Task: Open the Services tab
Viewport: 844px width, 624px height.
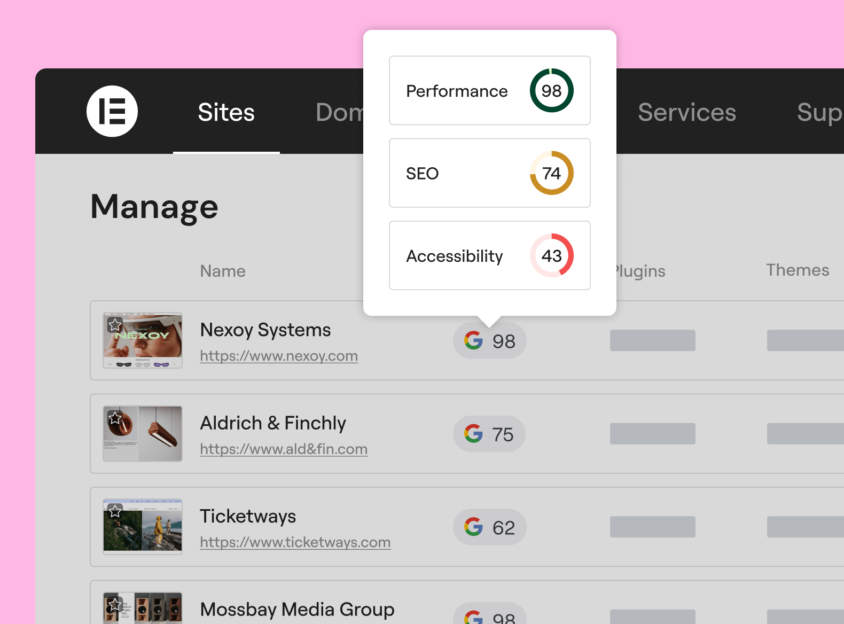Action: click(x=686, y=113)
